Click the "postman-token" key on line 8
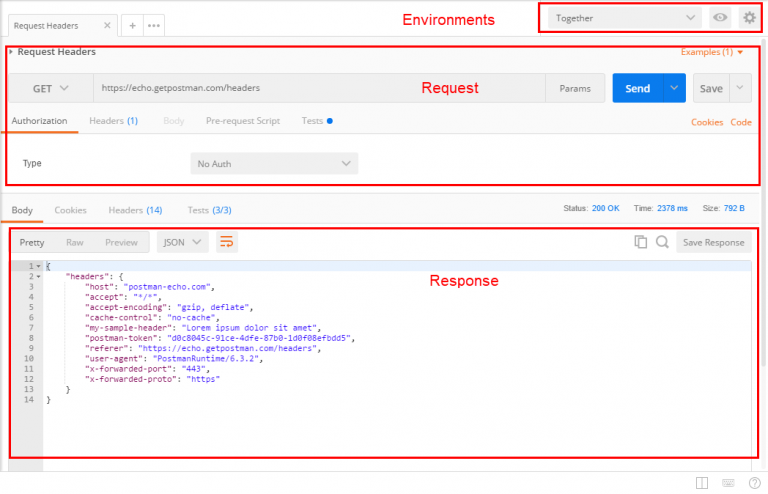The width and height of the screenshot is (768, 494). (x=120, y=338)
